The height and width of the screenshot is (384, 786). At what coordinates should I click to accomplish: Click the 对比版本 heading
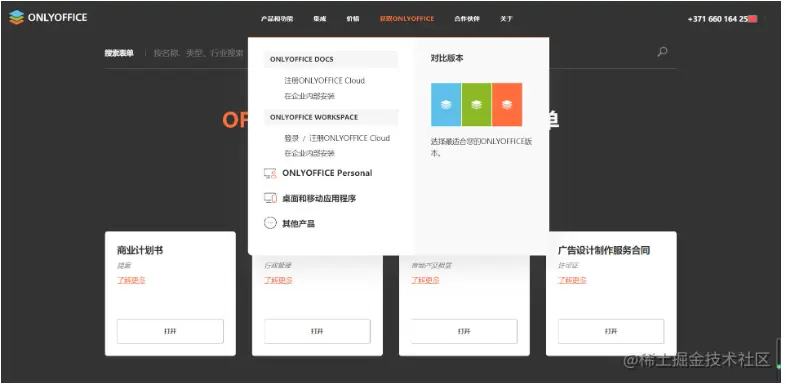[x=447, y=58]
